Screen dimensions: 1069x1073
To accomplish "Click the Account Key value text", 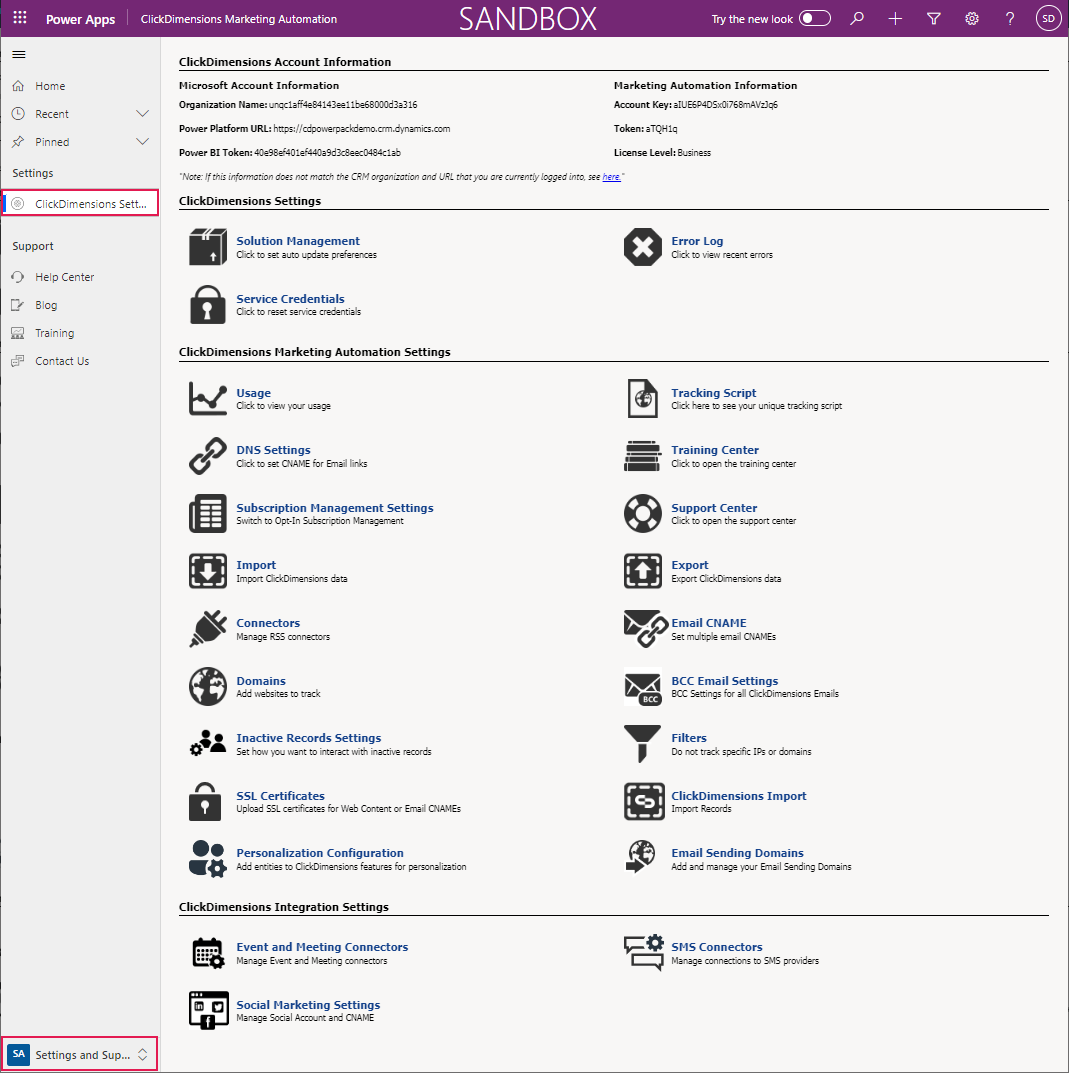I will click(725, 105).
